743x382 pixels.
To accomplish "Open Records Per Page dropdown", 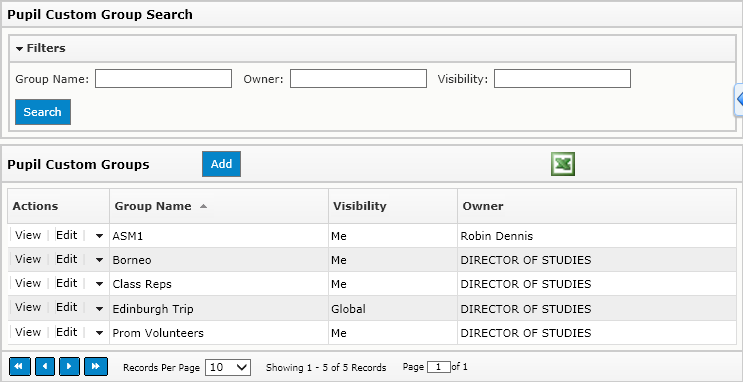I will [x=228, y=367].
